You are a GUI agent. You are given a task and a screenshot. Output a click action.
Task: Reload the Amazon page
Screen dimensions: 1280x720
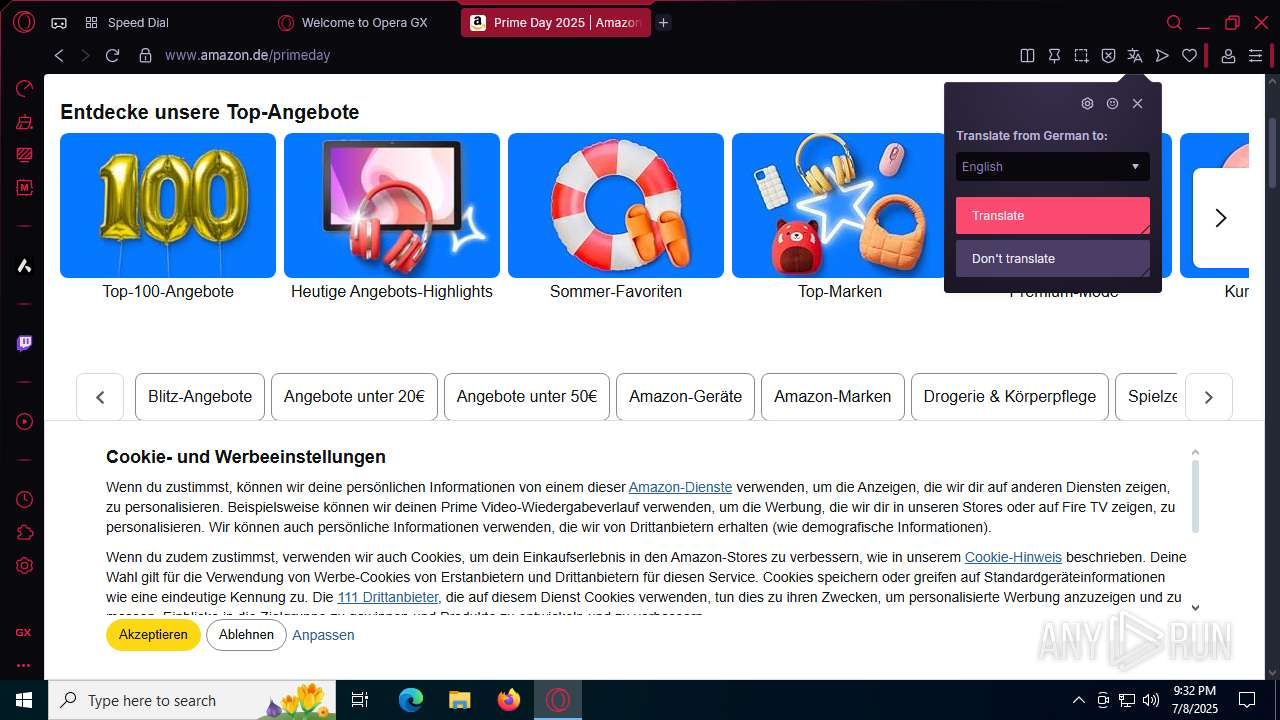point(112,56)
